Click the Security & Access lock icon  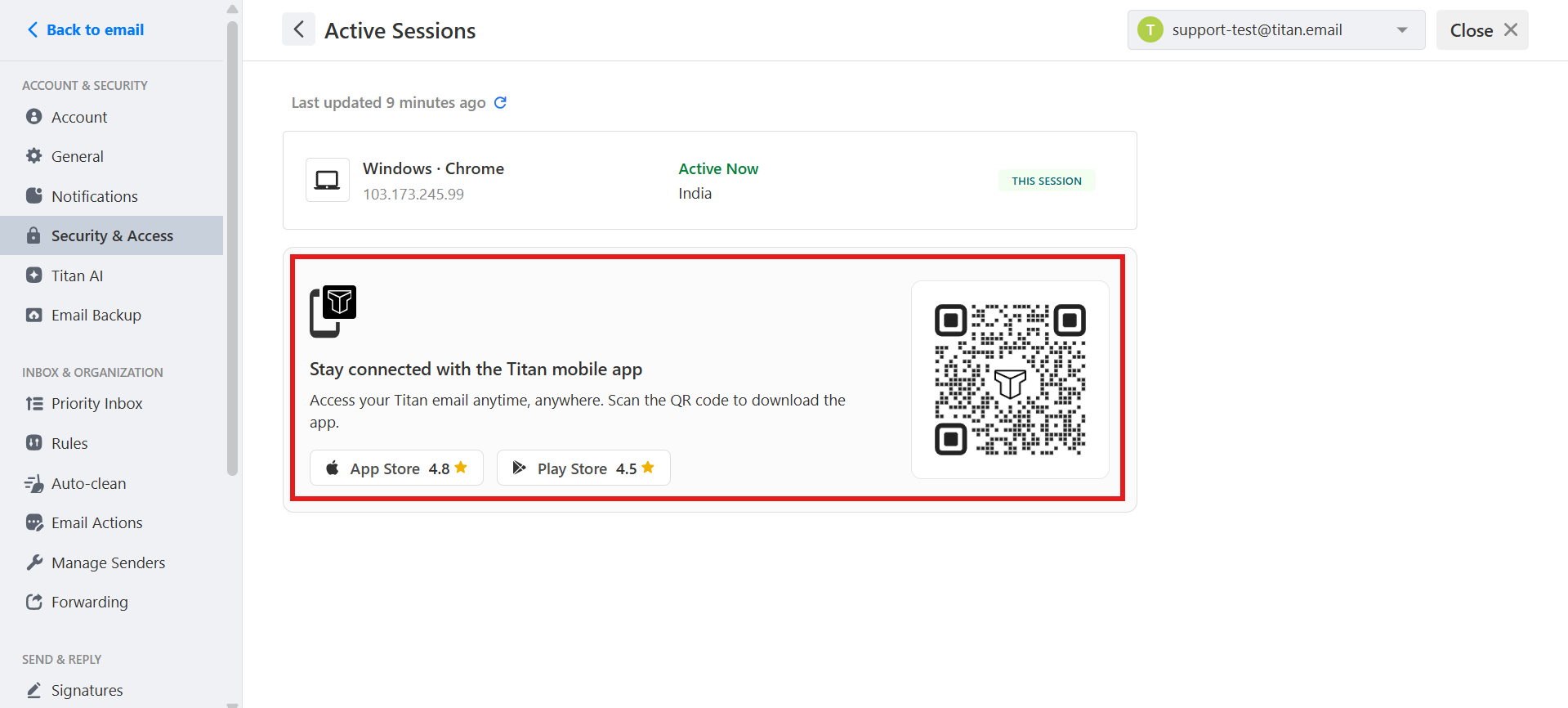34,235
